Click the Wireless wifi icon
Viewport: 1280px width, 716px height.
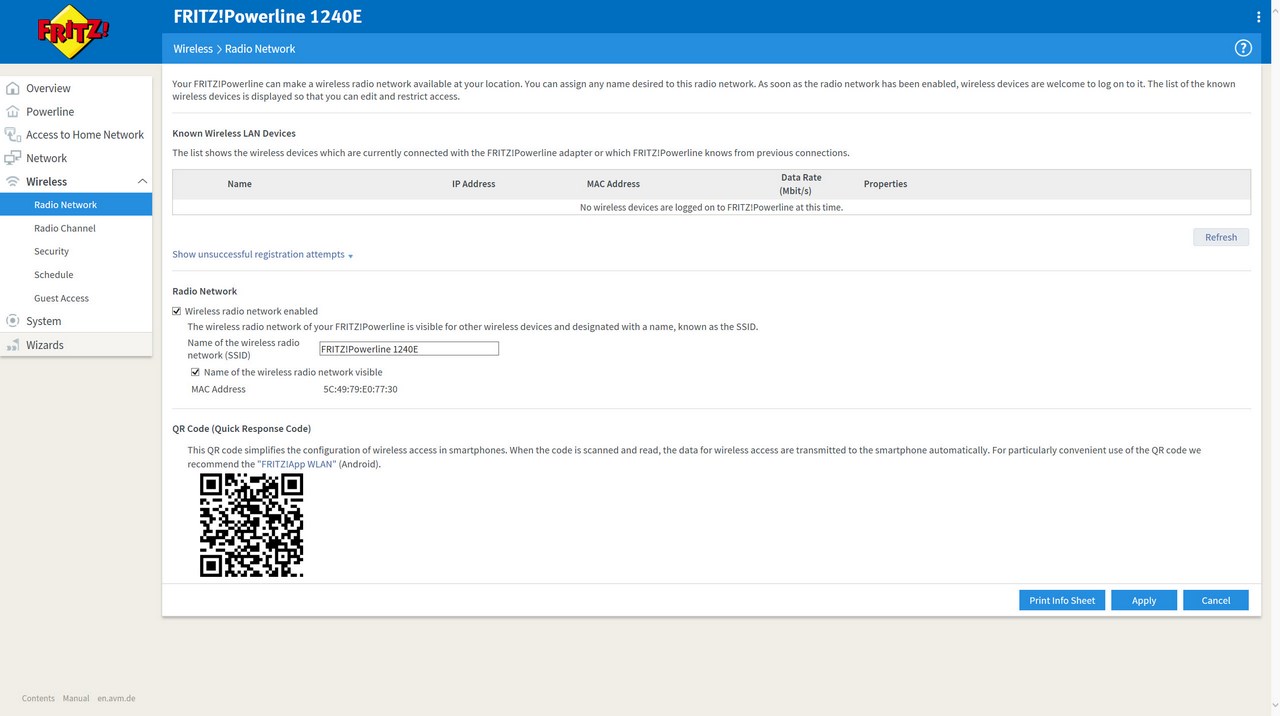click(13, 181)
